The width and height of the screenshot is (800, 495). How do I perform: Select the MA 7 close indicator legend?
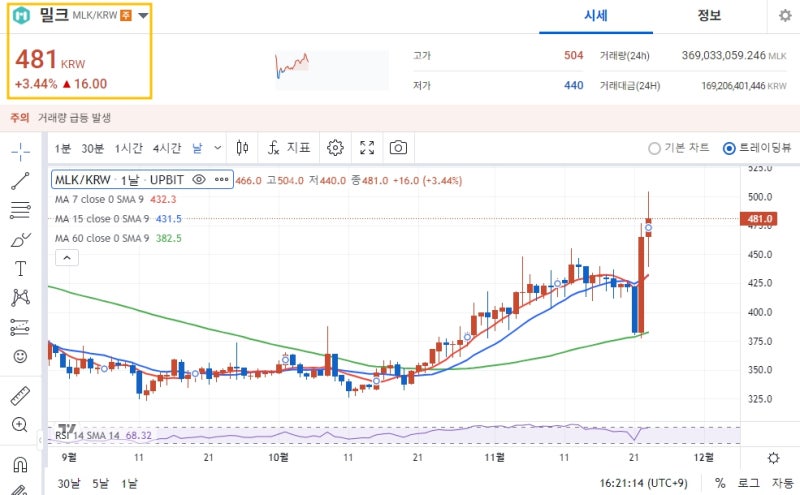point(115,200)
